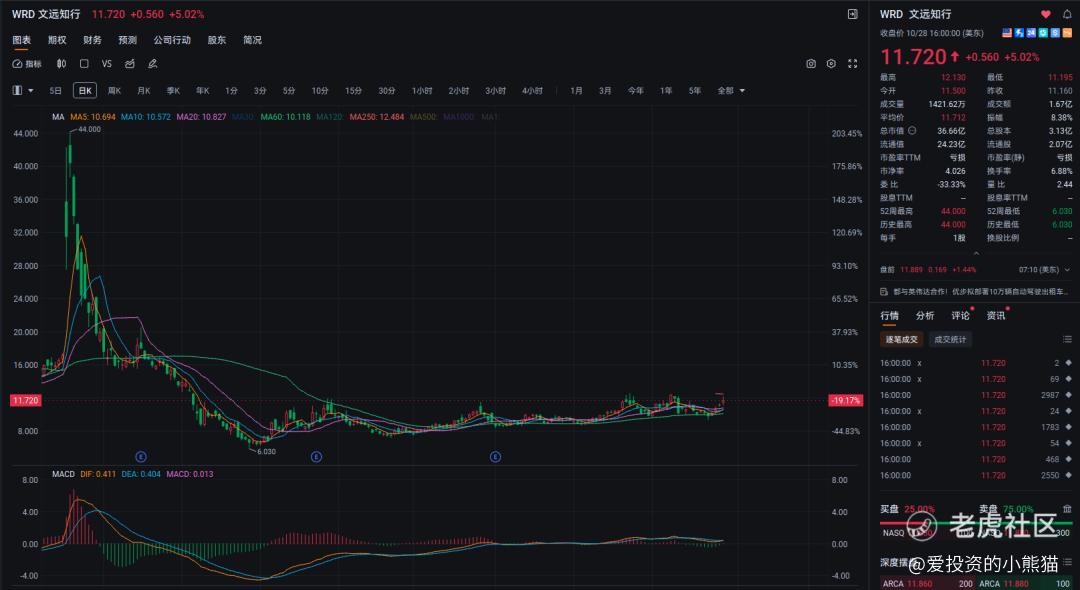
Task: Open the 资讯 news tab
Action: (x=996, y=316)
